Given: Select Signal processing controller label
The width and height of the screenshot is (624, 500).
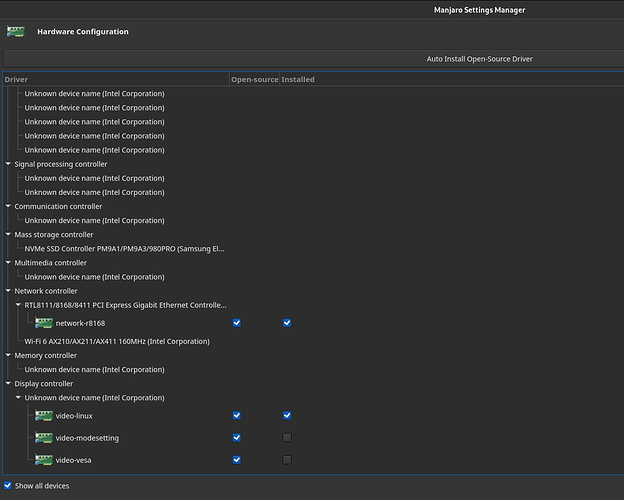Looking at the screenshot, I should 61,164.
